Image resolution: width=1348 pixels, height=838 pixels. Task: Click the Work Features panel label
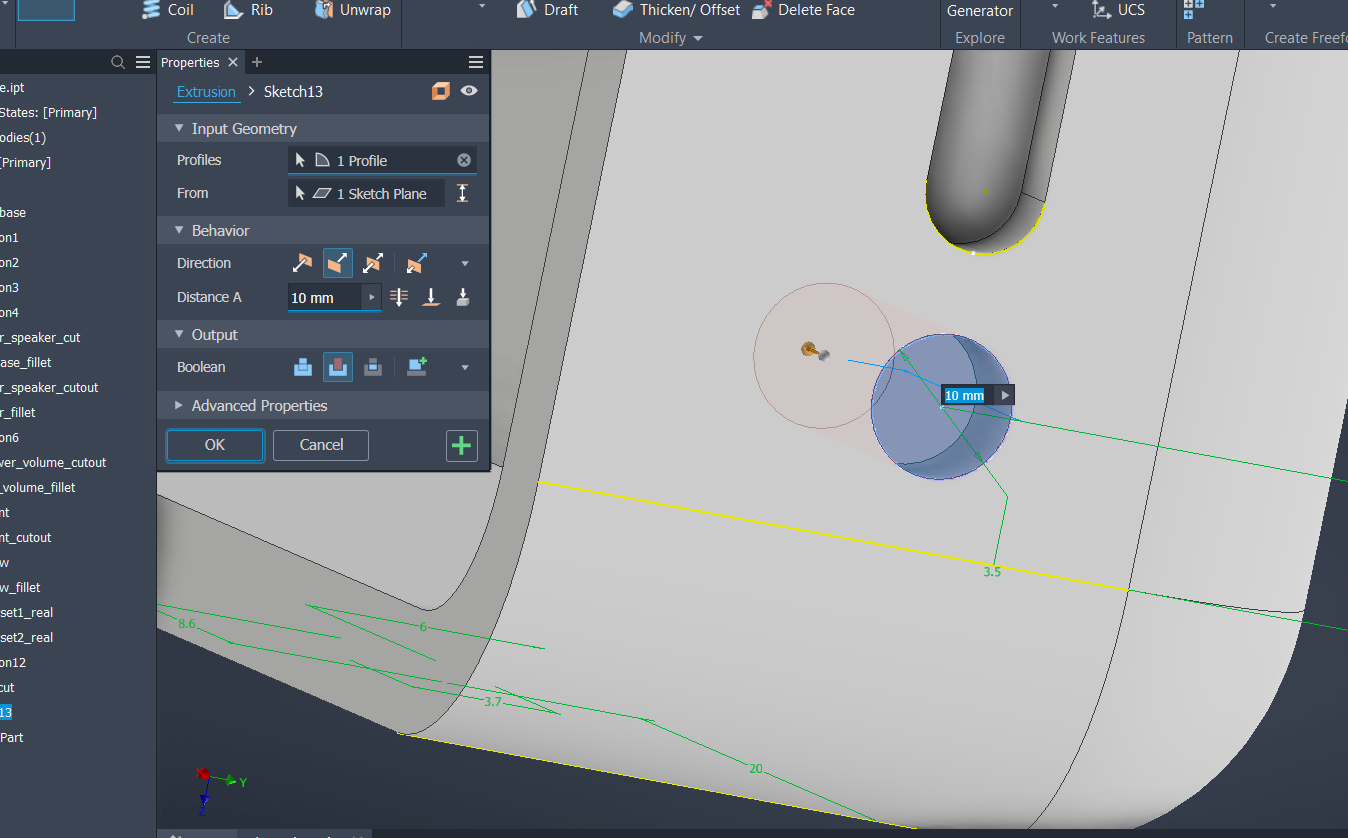click(1098, 38)
